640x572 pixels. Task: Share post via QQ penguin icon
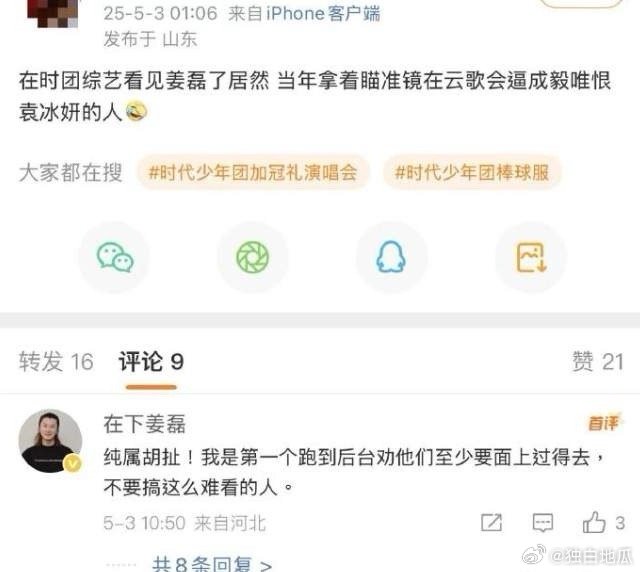(391, 257)
